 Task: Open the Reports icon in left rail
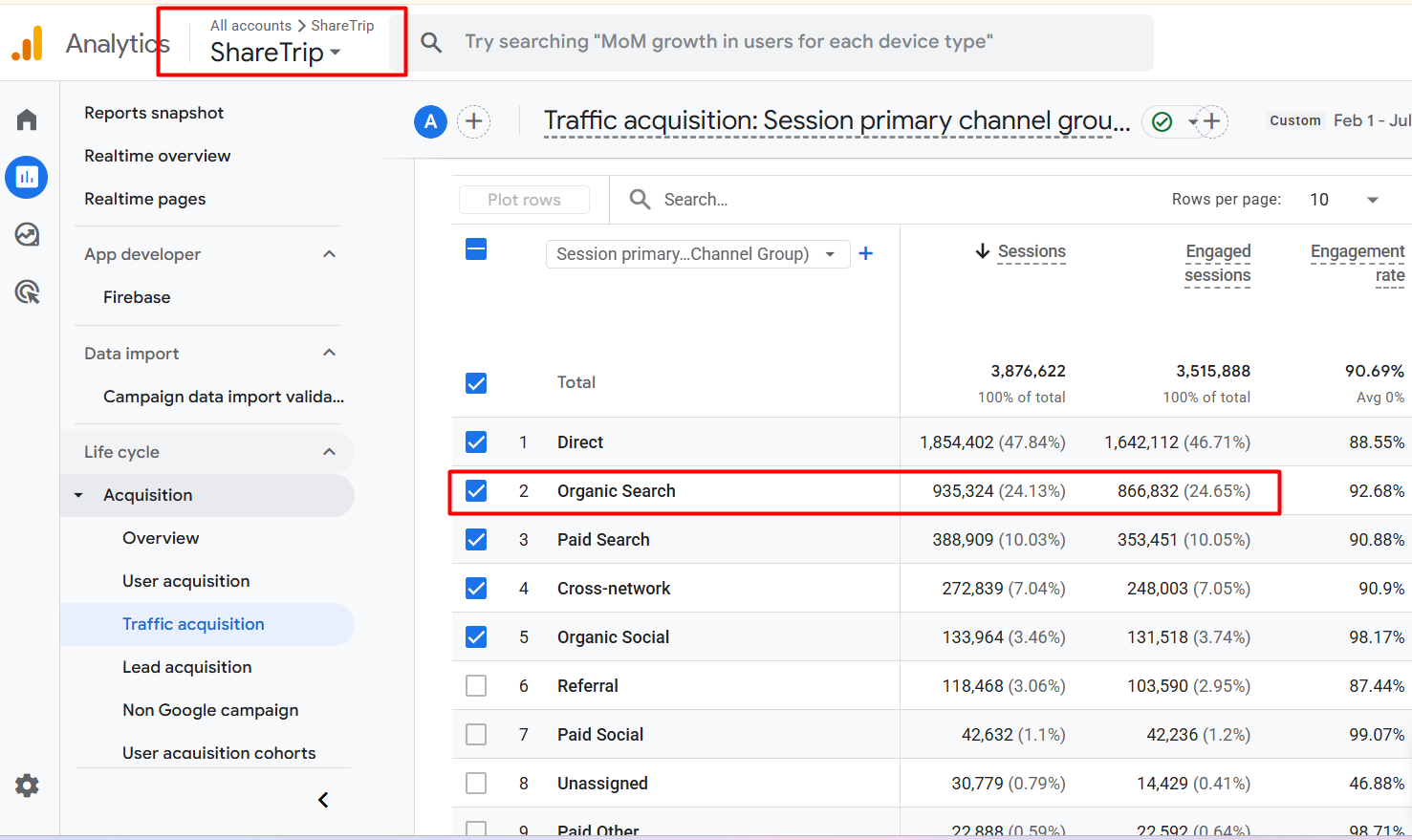(27, 177)
